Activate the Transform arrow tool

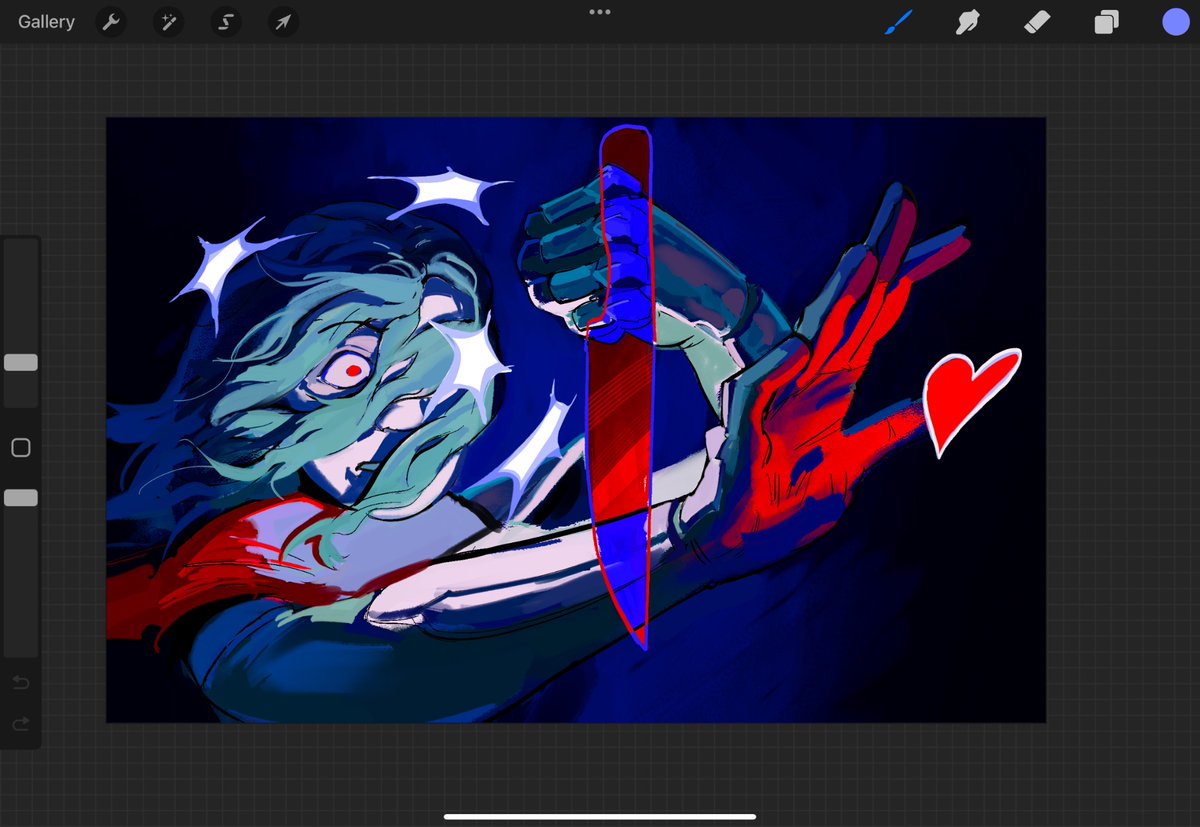coord(284,22)
